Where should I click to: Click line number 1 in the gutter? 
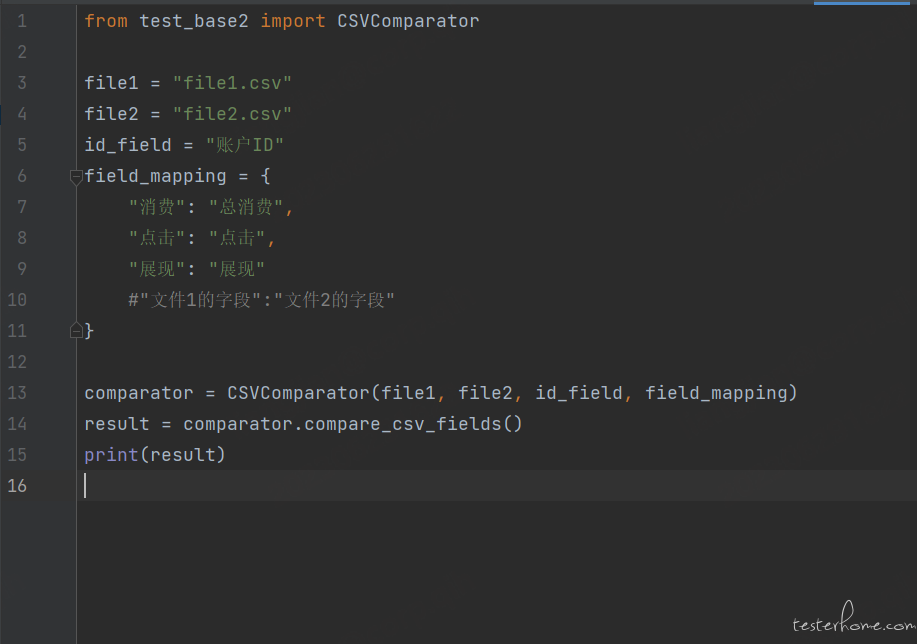pyautogui.click(x=22, y=21)
